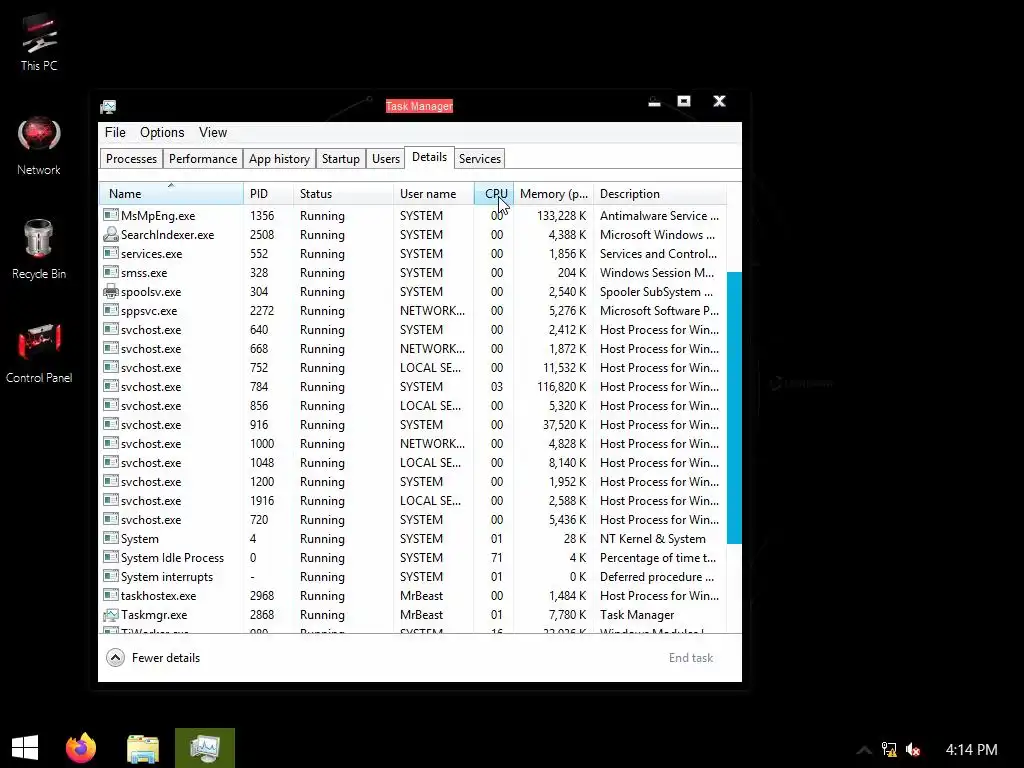Click the 4:14 PM clock
1024x768 pixels.
pyautogui.click(x=971, y=750)
